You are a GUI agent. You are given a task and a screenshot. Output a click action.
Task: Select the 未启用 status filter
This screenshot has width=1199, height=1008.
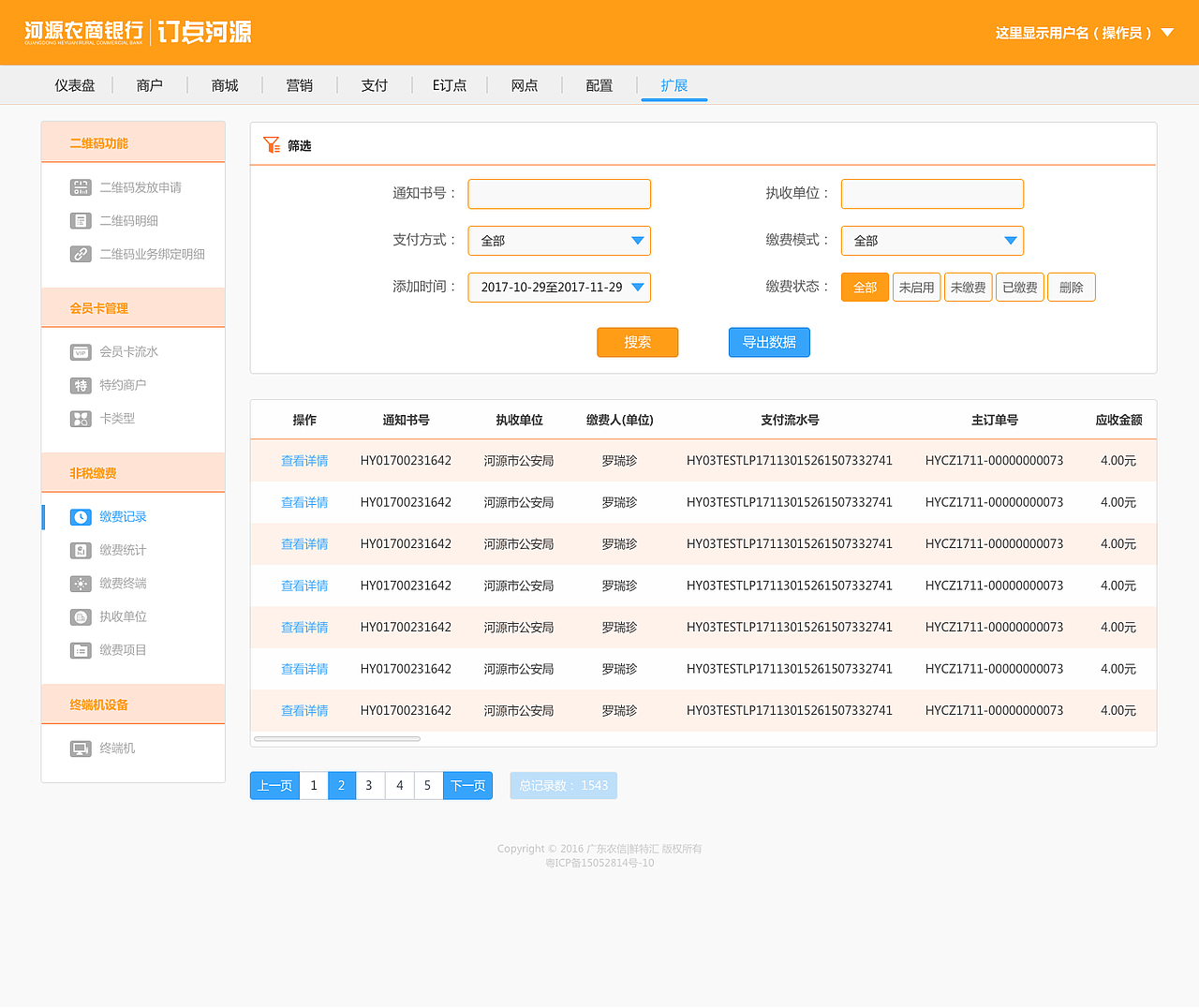pos(917,288)
